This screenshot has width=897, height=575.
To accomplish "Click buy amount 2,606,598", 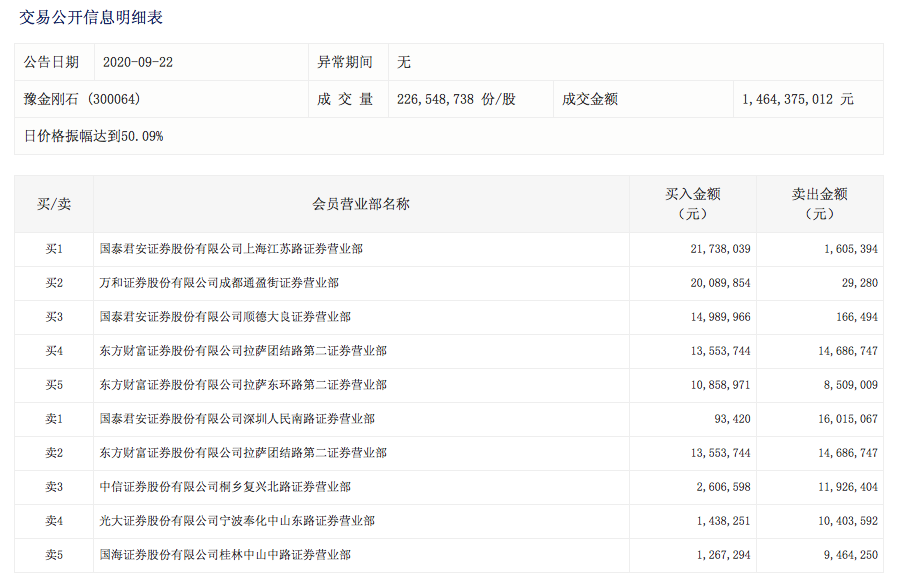I will tap(724, 487).
